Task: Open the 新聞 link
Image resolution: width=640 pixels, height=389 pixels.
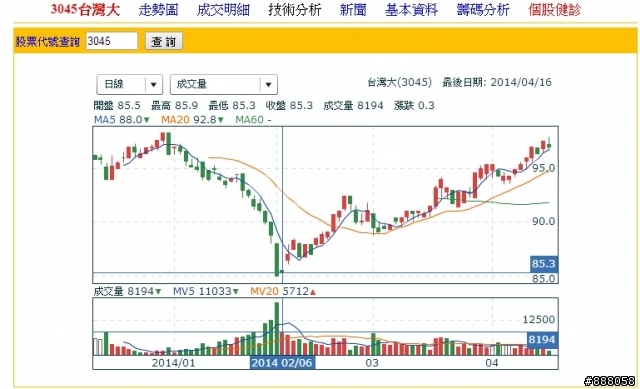Action: point(353,10)
